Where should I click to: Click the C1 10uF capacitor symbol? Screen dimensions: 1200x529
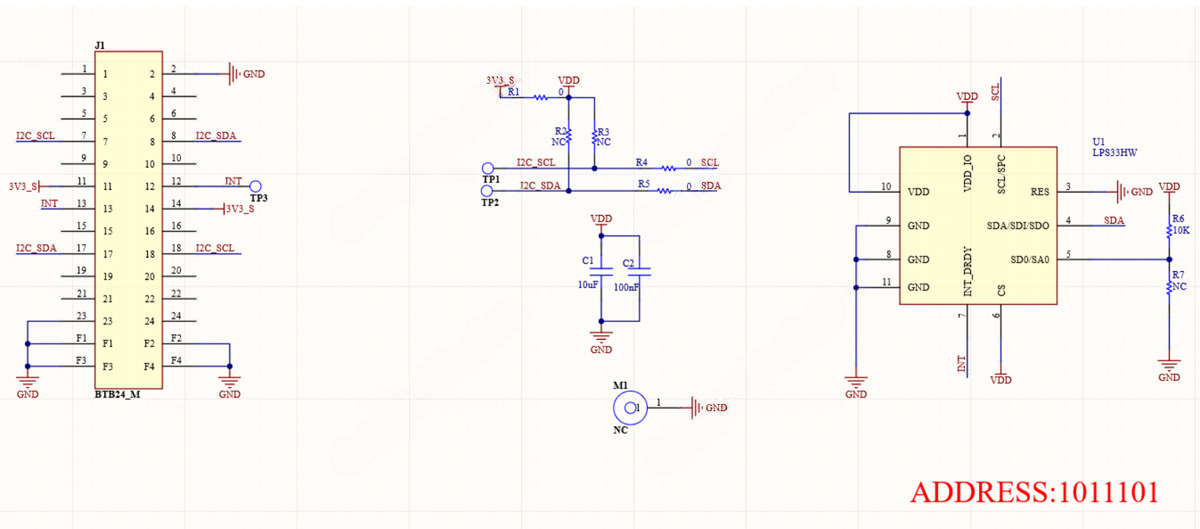601,271
